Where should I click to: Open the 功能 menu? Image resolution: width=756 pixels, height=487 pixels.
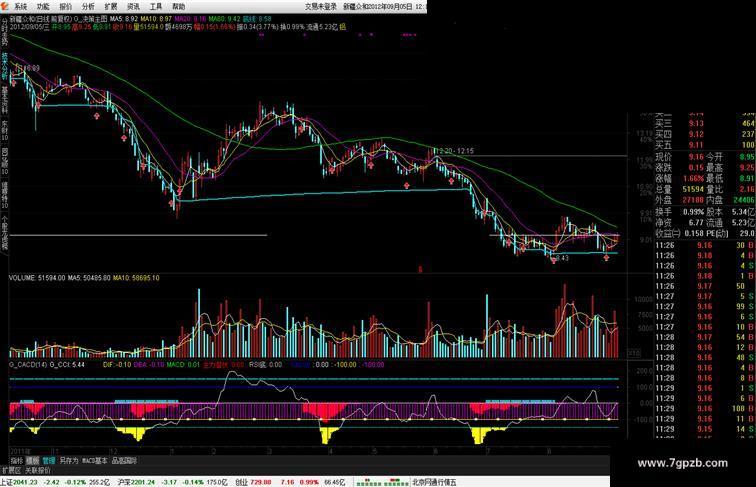click(43, 7)
